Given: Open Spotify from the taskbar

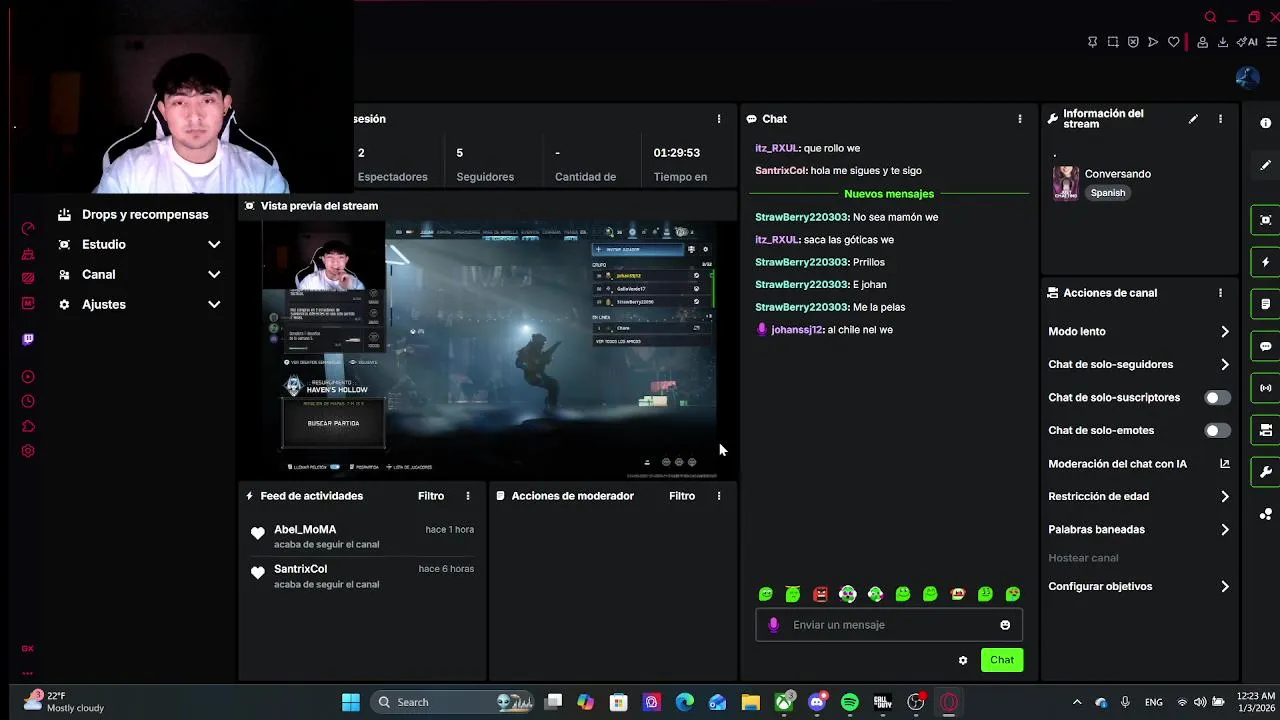Looking at the screenshot, I should (849, 702).
